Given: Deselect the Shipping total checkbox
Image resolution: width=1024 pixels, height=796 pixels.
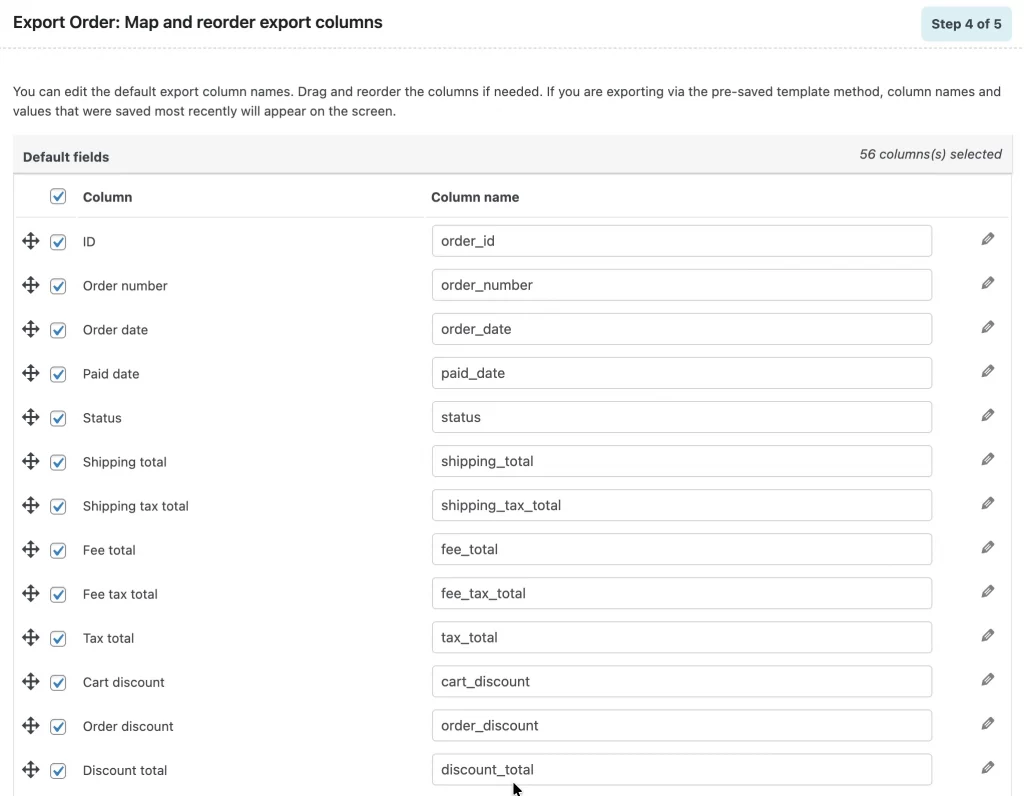Looking at the screenshot, I should click(58, 462).
